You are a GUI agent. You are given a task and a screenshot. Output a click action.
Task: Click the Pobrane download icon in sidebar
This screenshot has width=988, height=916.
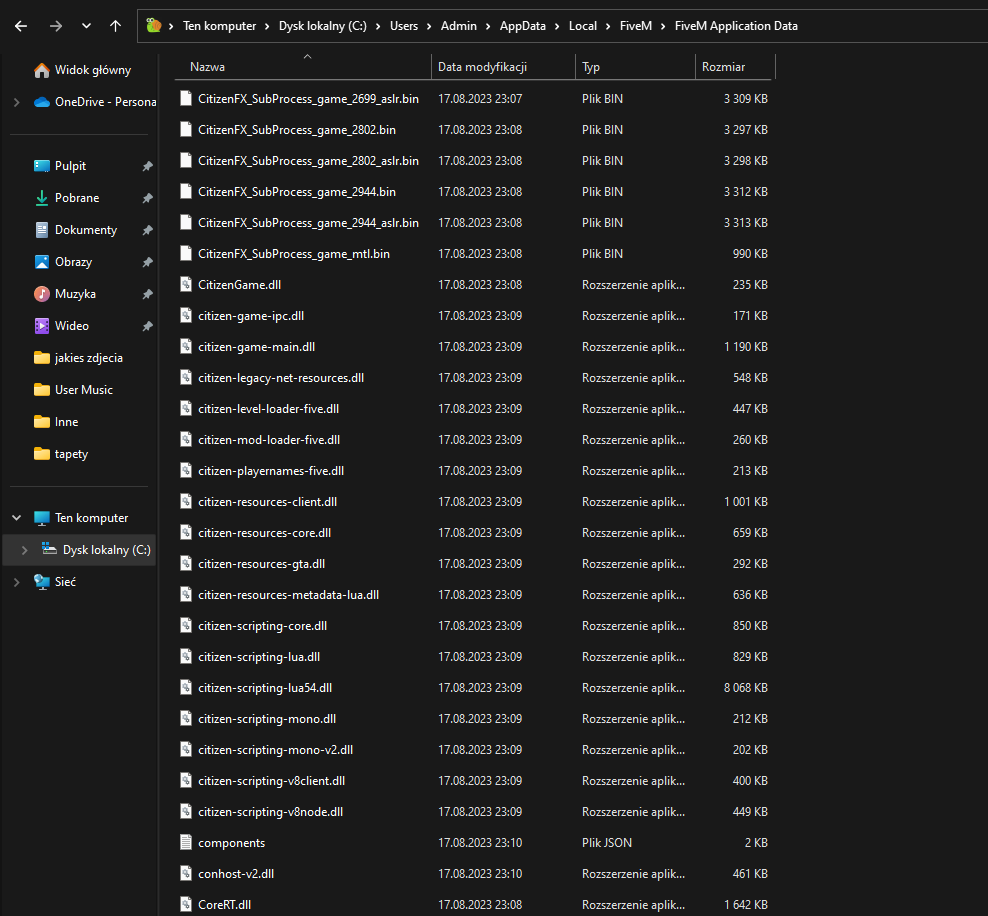(x=42, y=198)
